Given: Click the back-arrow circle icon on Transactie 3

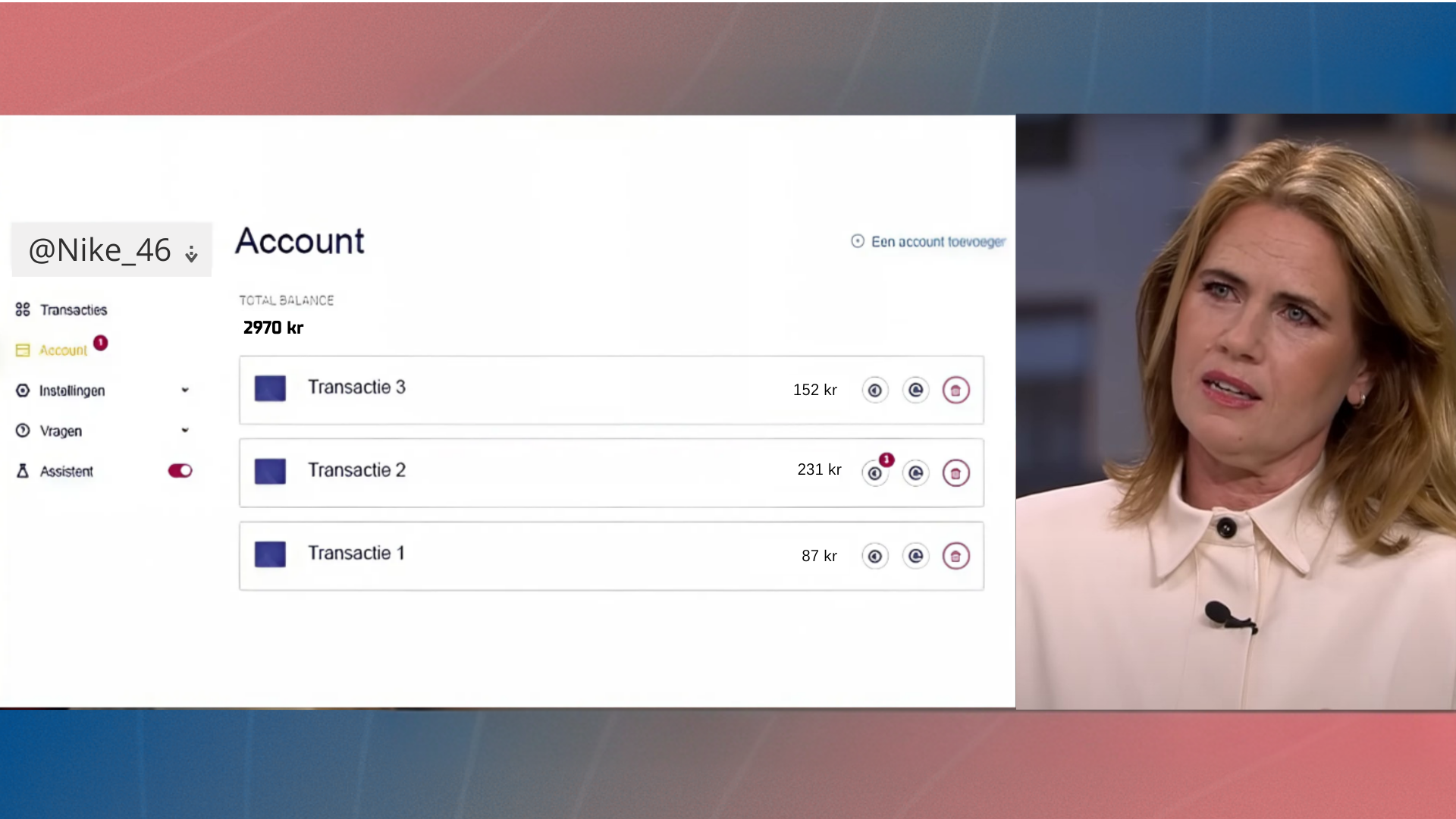Looking at the screenshot, I should tap(875, 390).
